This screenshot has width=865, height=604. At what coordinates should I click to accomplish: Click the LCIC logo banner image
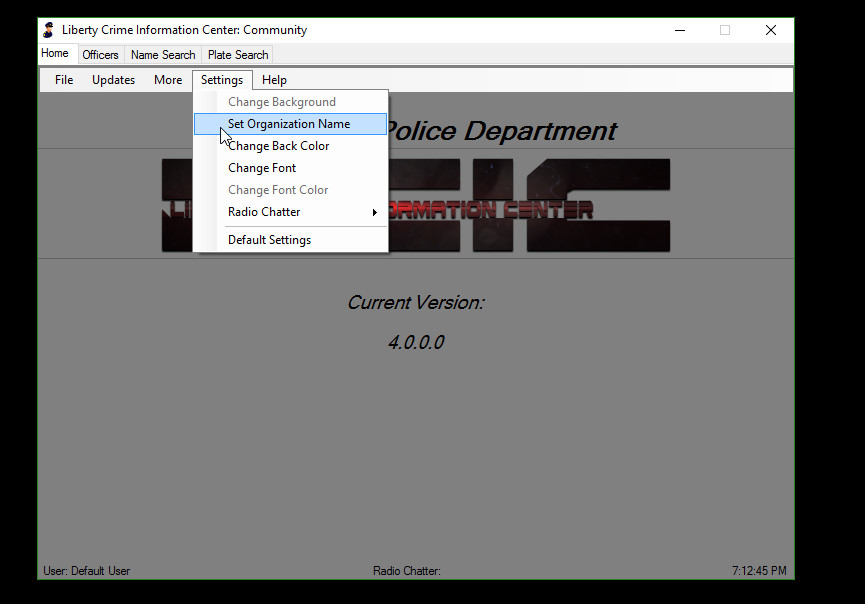[530, 205]
